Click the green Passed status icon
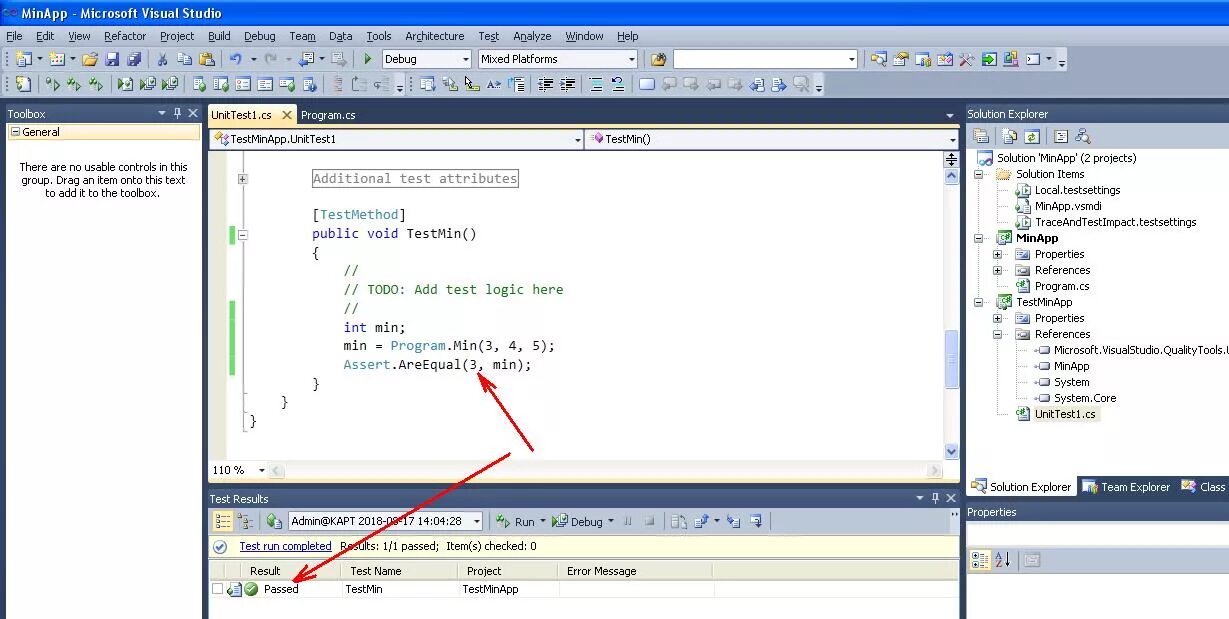 (x=251, y=589)
